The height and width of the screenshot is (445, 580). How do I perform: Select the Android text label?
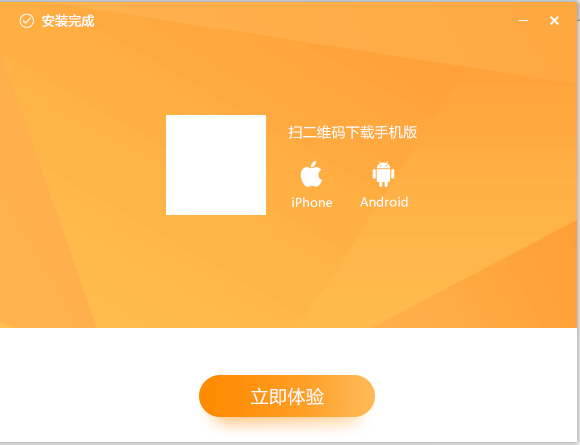(x=384, y=202)
